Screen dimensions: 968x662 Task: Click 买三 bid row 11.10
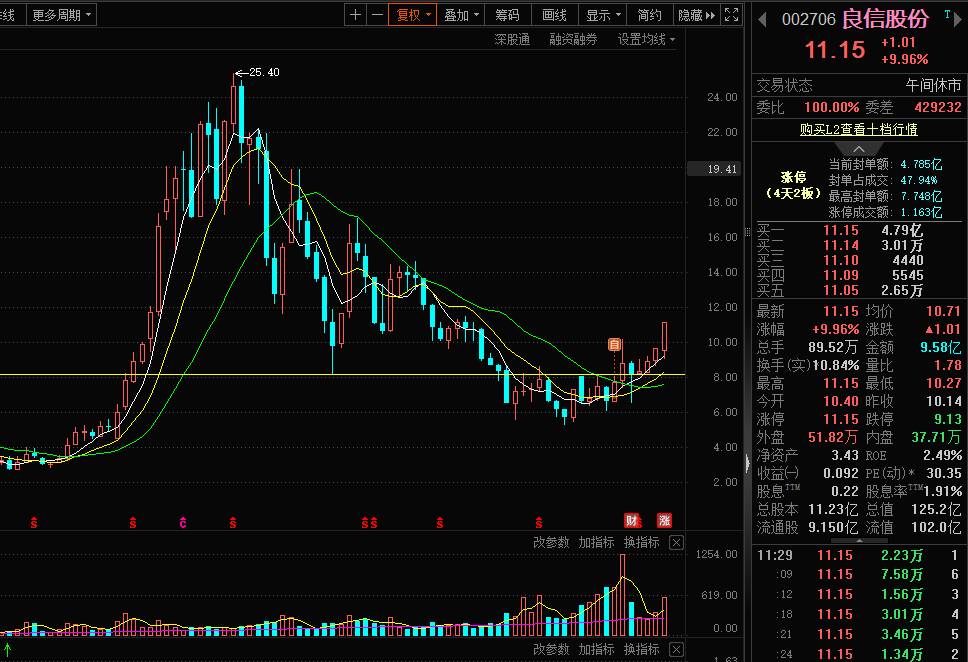pyautogui.click(x=859, y=260)
